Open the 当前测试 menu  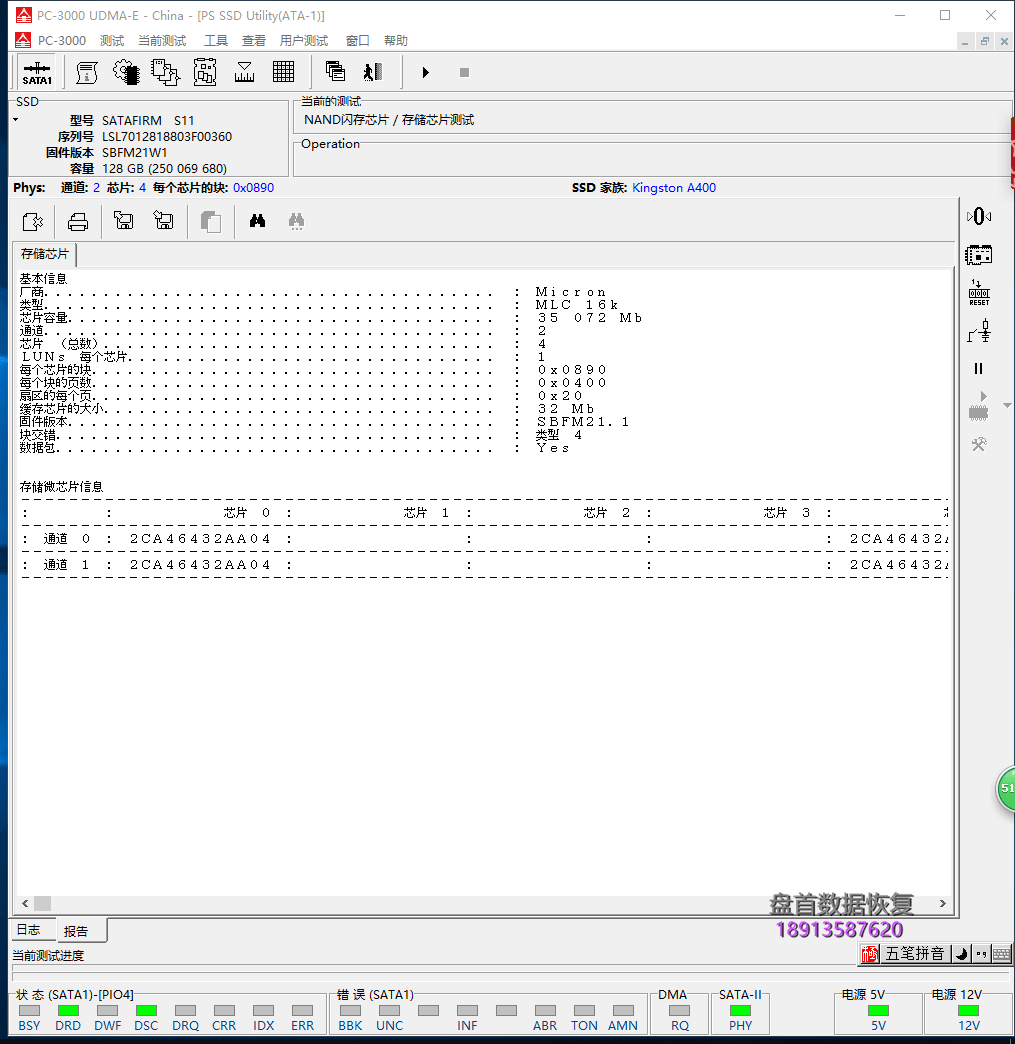(162, 41)
